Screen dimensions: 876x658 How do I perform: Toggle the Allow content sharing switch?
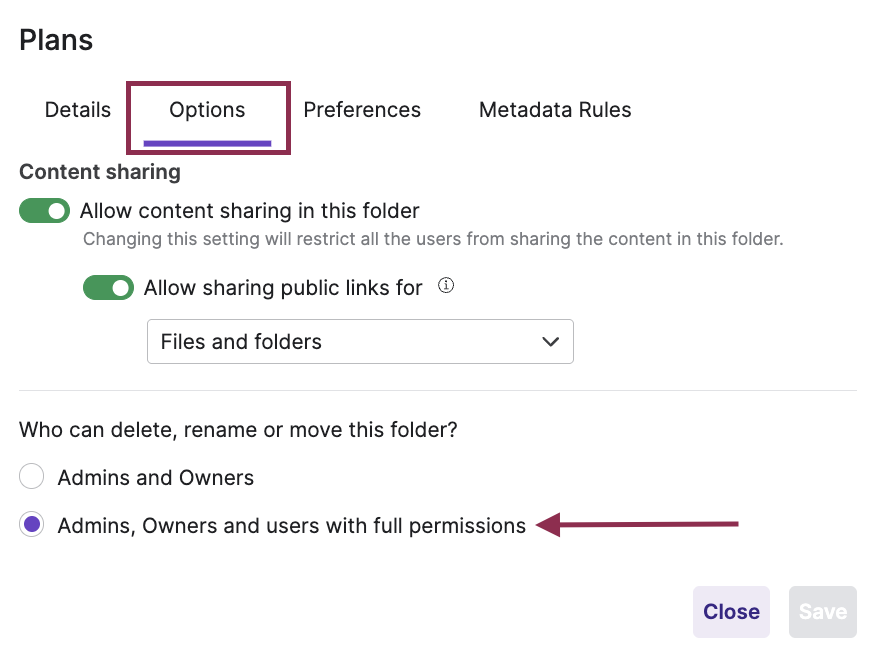(44, 210)
